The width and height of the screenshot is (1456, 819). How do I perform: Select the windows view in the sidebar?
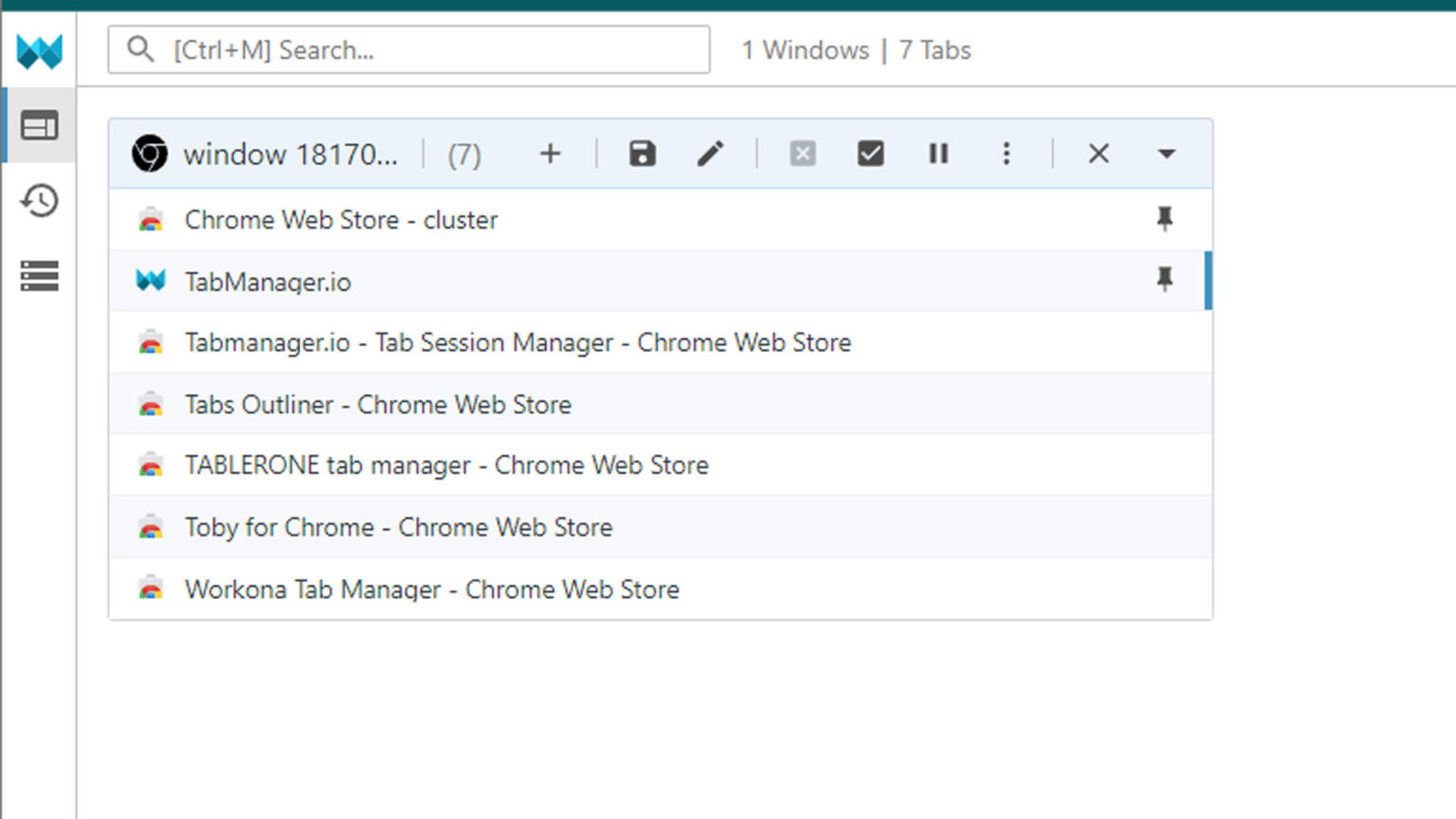38,124
